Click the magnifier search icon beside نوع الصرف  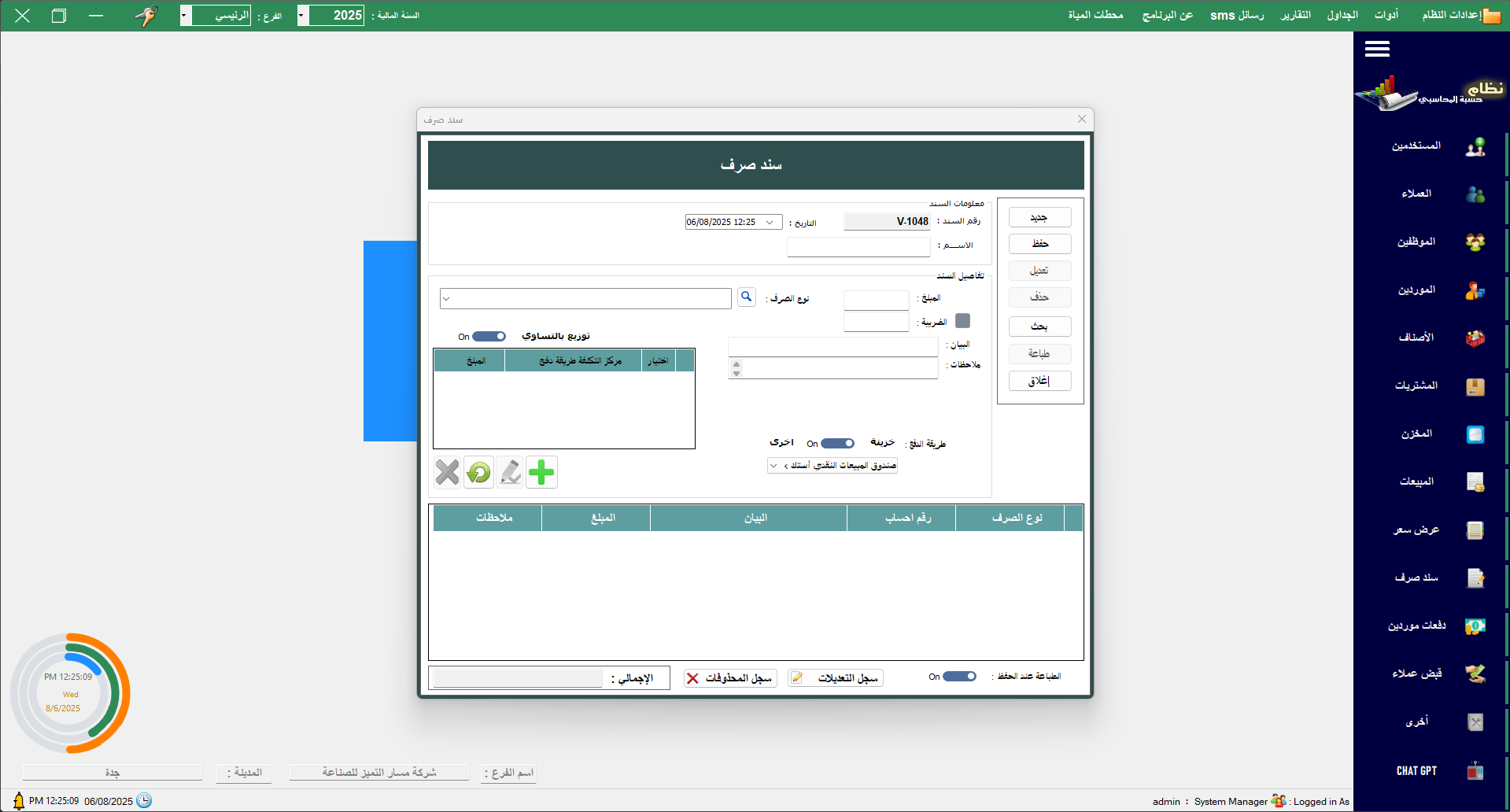pos(746,297)
